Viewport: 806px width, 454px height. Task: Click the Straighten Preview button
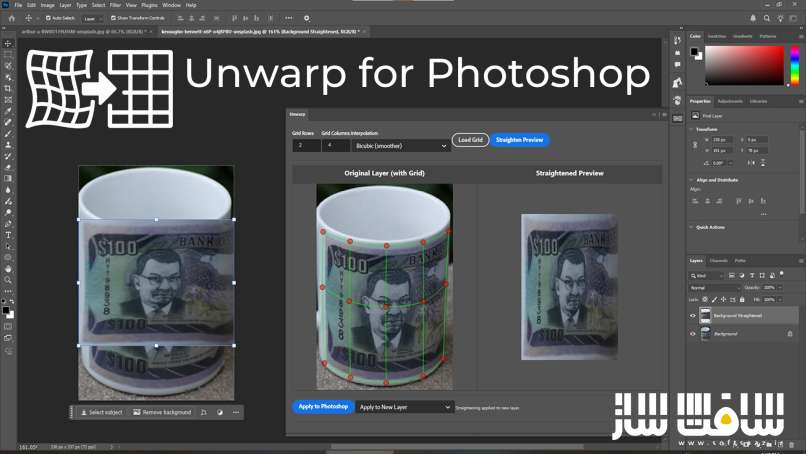click(519, 140)
